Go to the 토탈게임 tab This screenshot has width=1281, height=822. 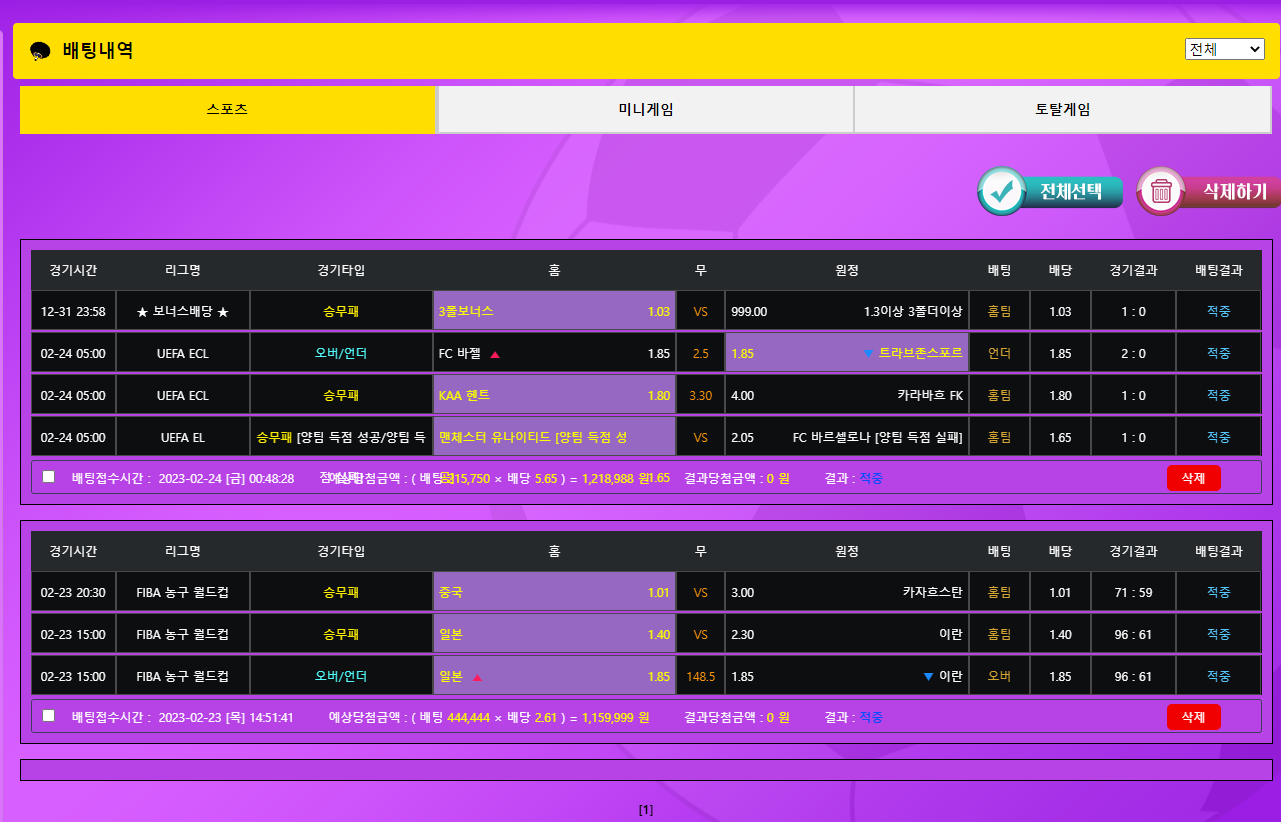pos(1062,110)
